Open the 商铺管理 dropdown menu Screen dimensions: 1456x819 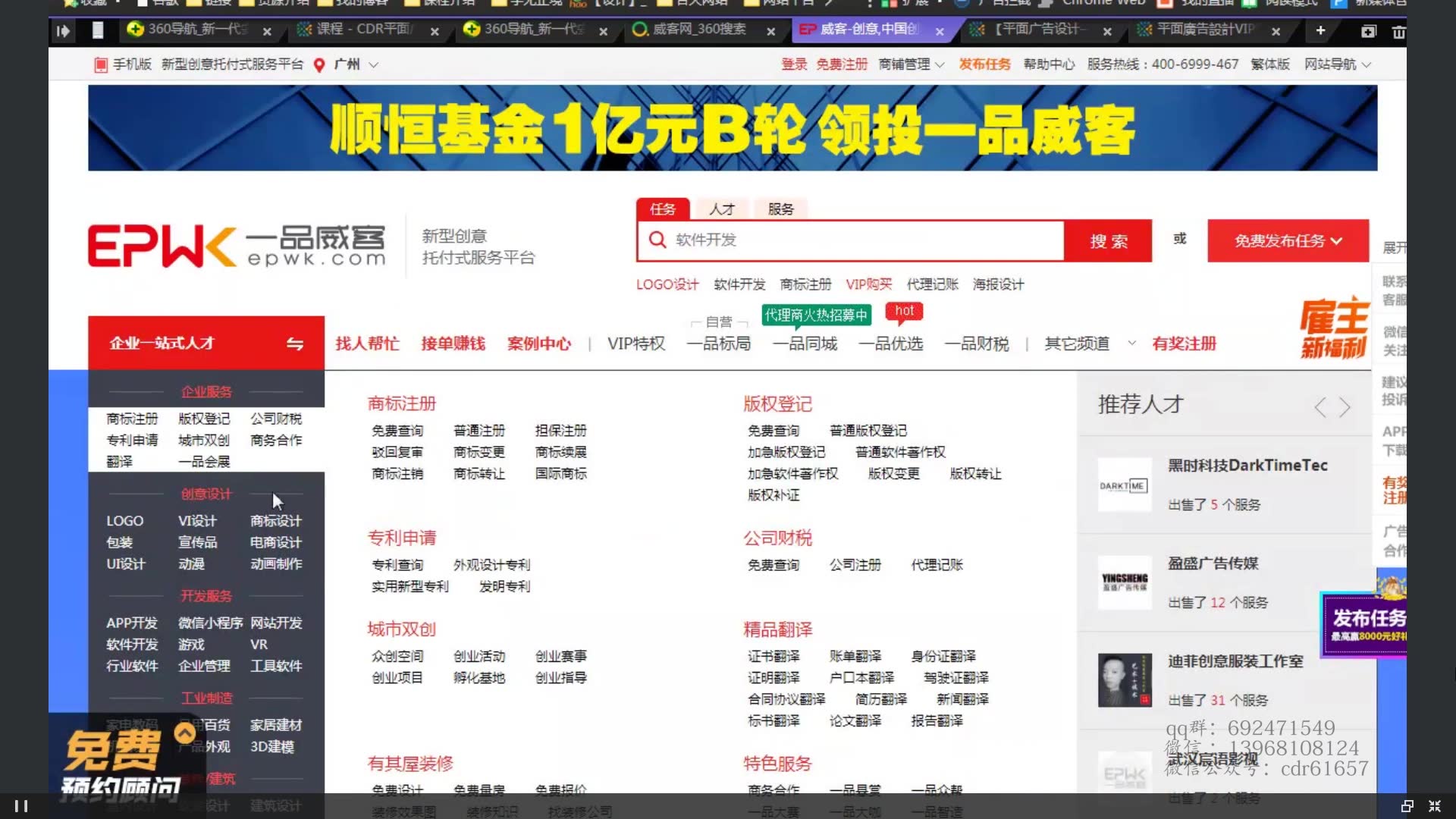(x=911, y=64)
